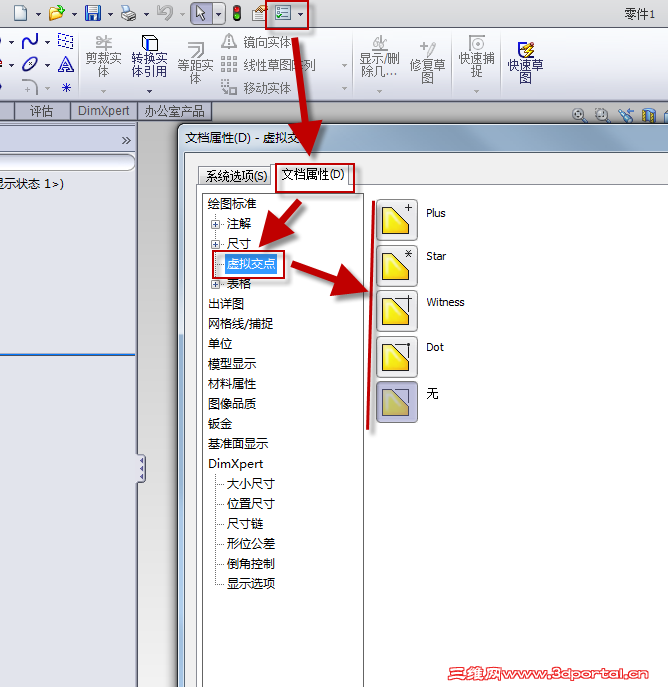Click Rapid Sketch tool (快速草图)

pos(525,64)
